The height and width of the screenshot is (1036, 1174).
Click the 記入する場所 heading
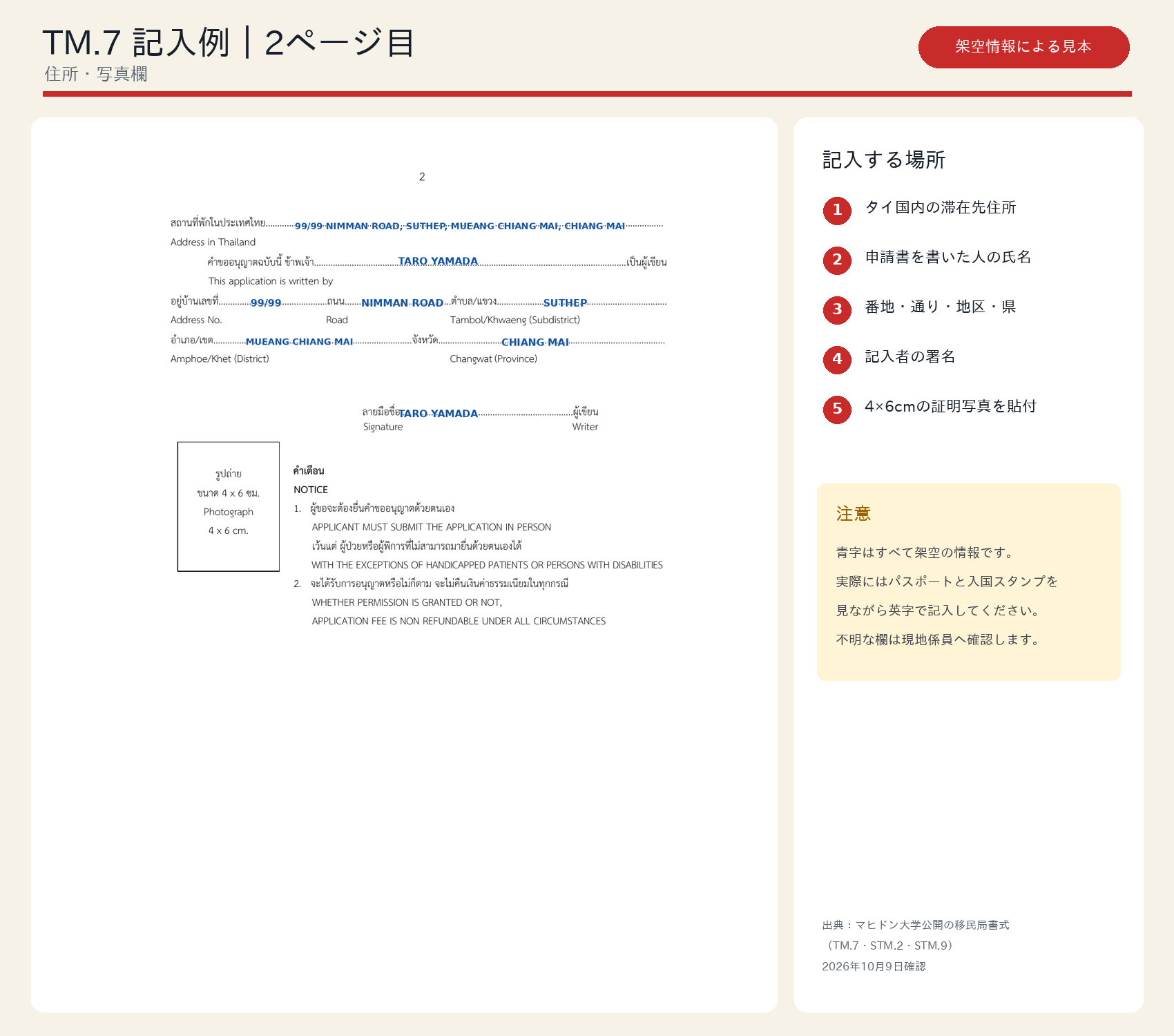(884, 160)
